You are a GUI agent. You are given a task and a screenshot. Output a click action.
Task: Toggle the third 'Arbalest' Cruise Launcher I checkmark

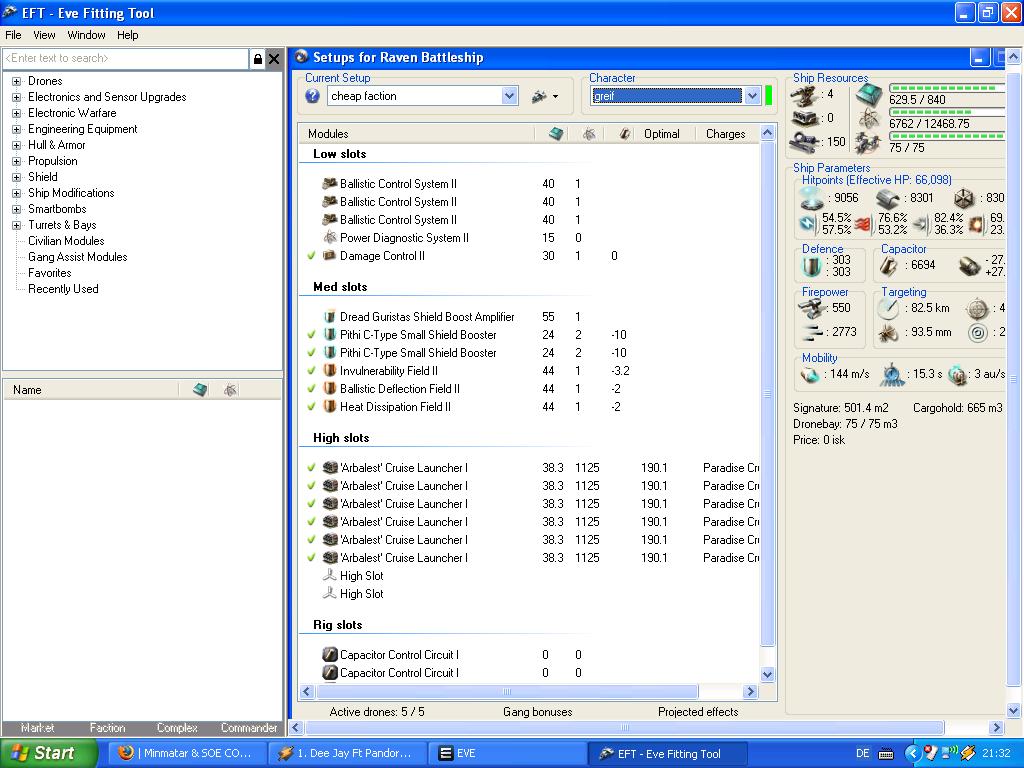pyautogui.click(x=312, y=504)
